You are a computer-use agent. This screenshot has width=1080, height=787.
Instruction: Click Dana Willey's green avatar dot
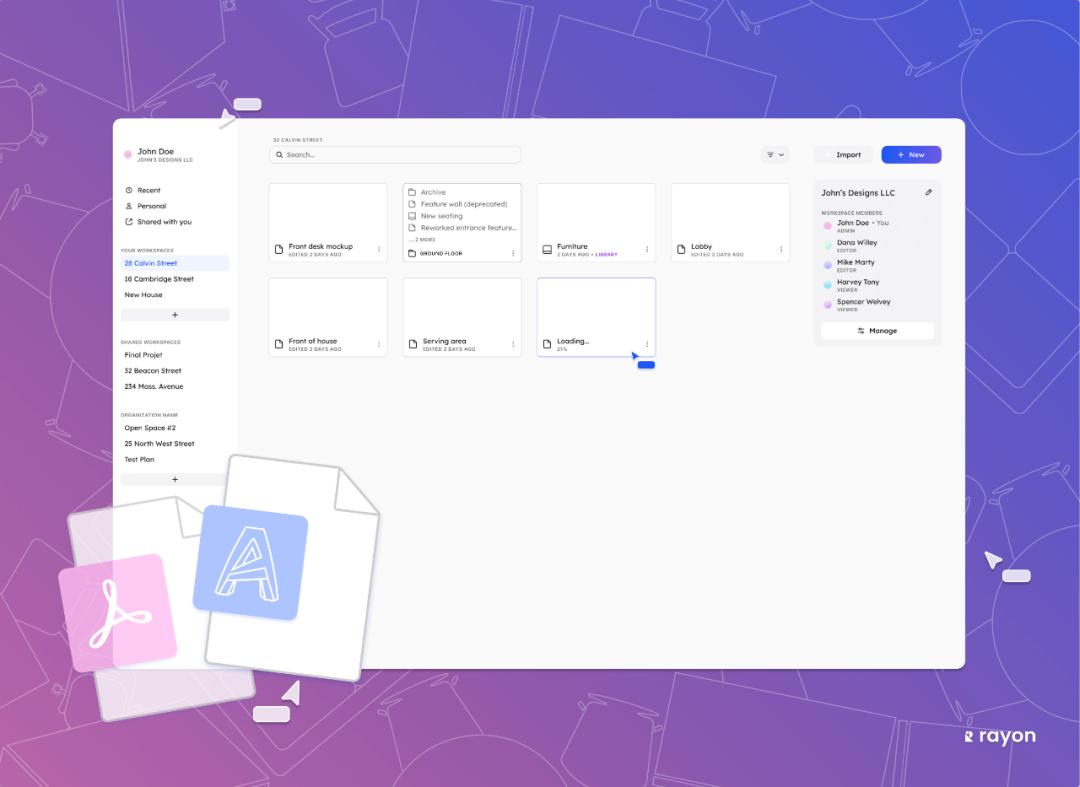point(828,245)
